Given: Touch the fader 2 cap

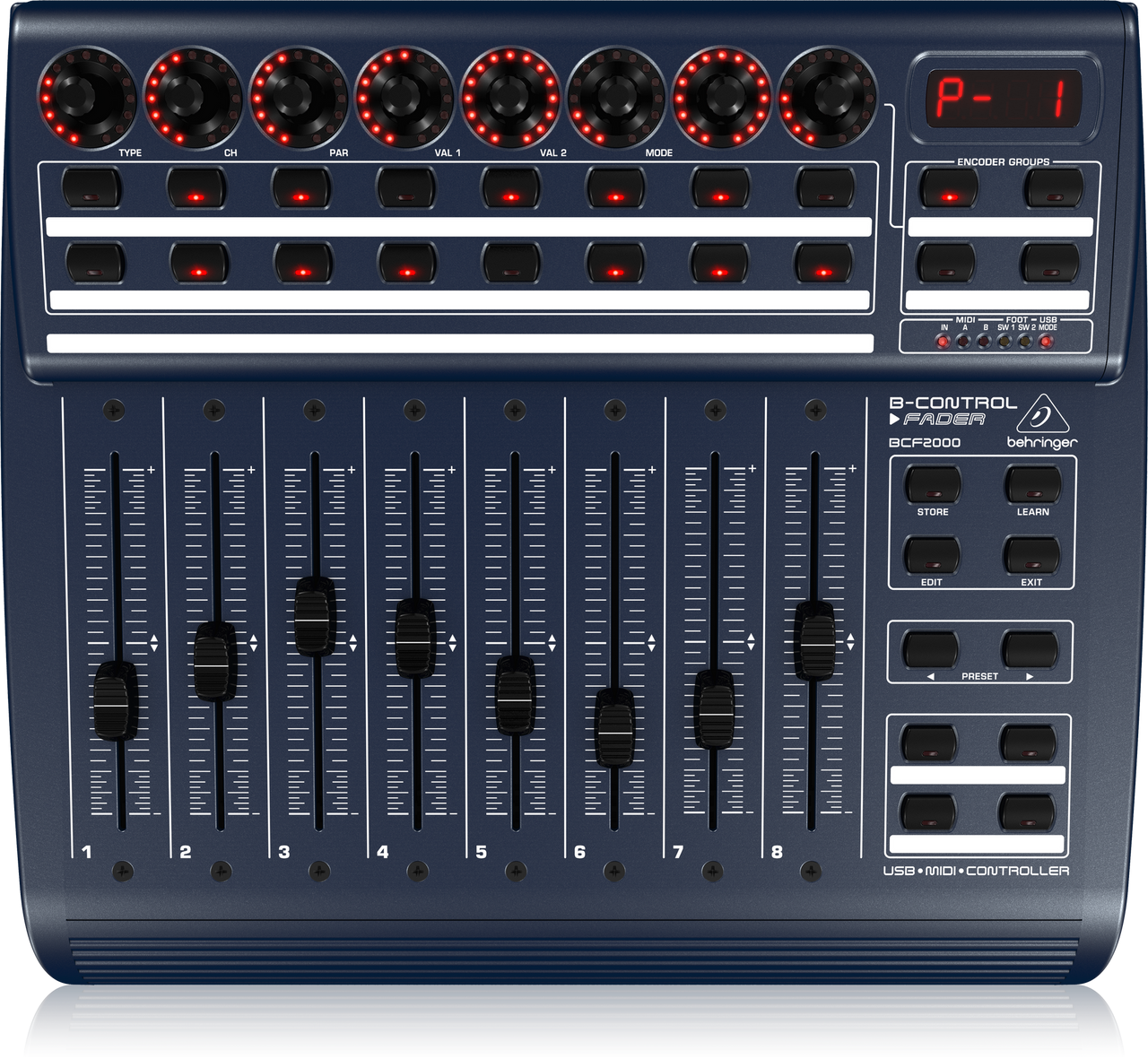Looking at the screenshot, I should click(215, 661).
